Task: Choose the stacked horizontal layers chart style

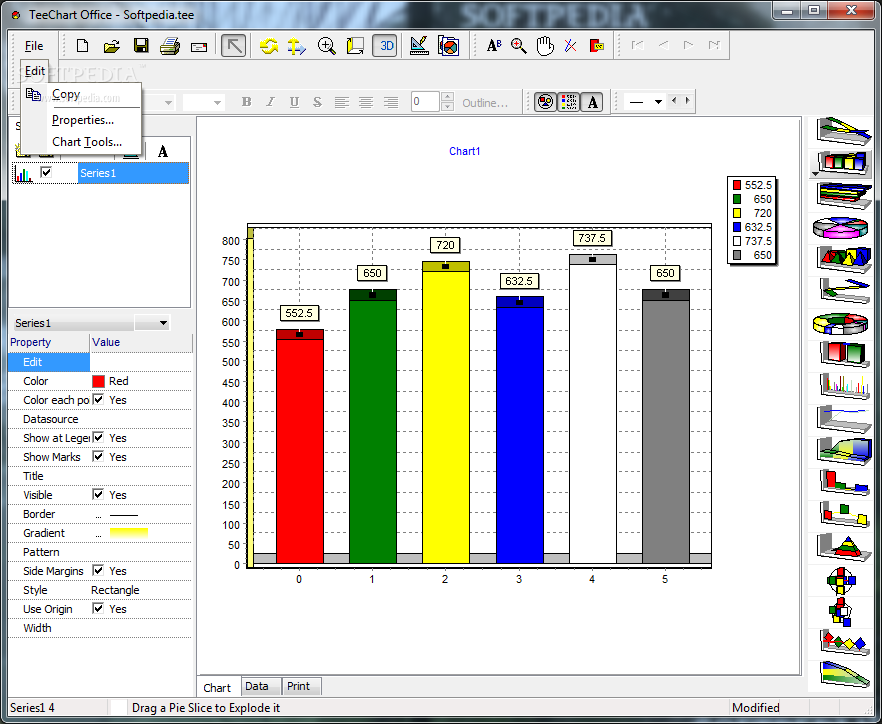Action: click(842, 195)
